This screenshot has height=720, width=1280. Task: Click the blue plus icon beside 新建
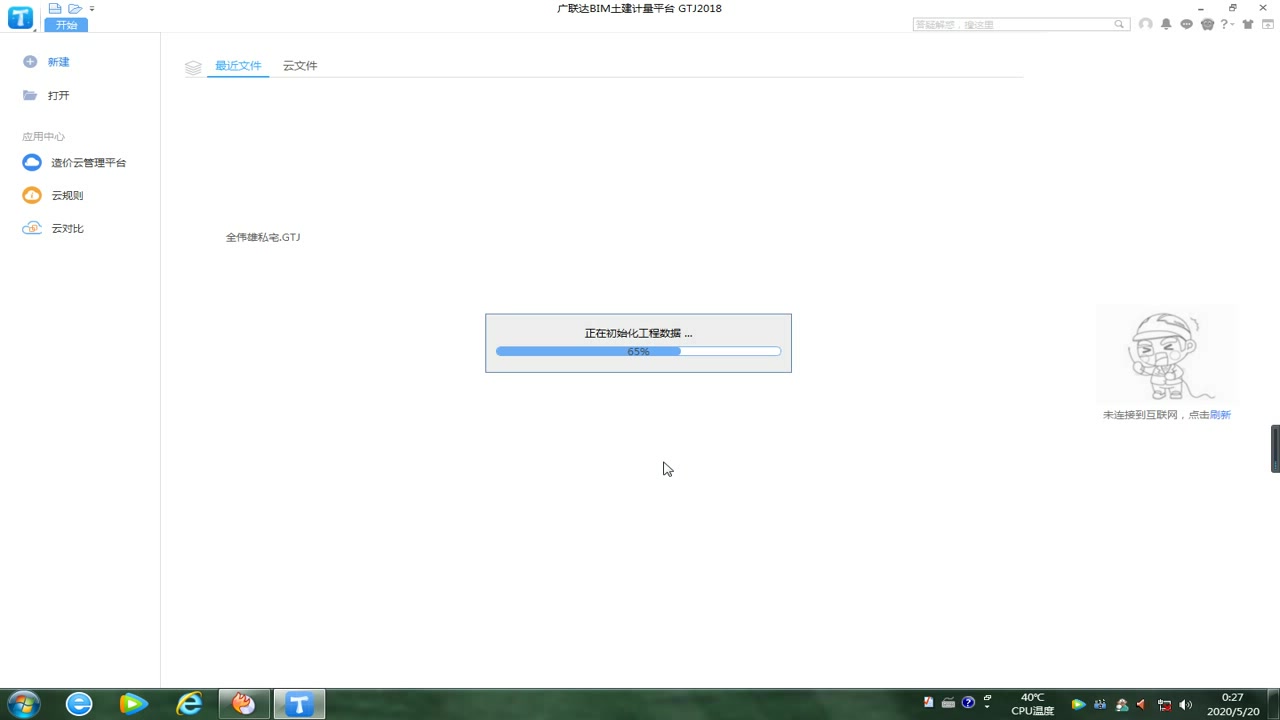coord(30,62)
